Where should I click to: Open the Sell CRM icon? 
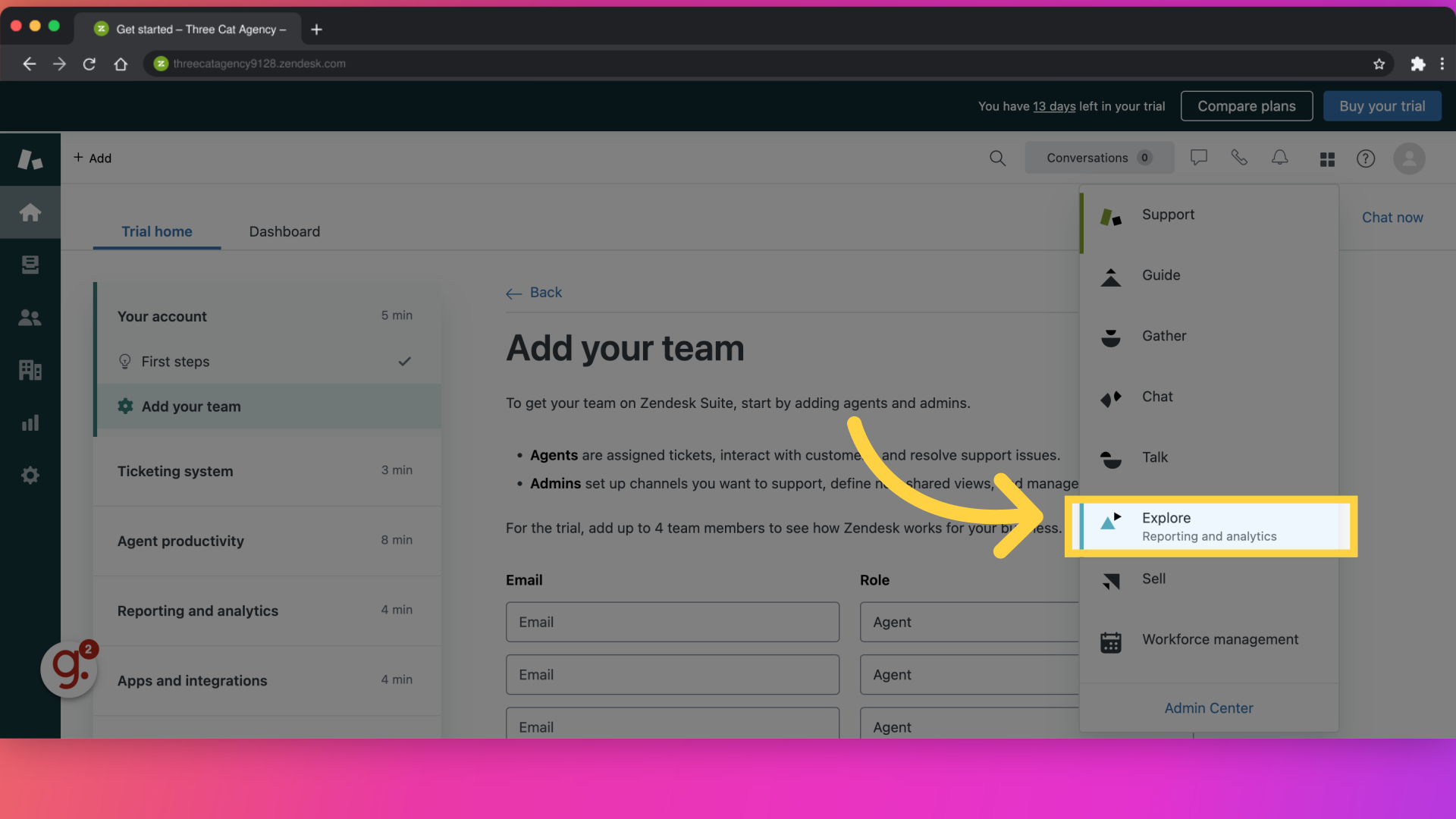pos(1110,579)
